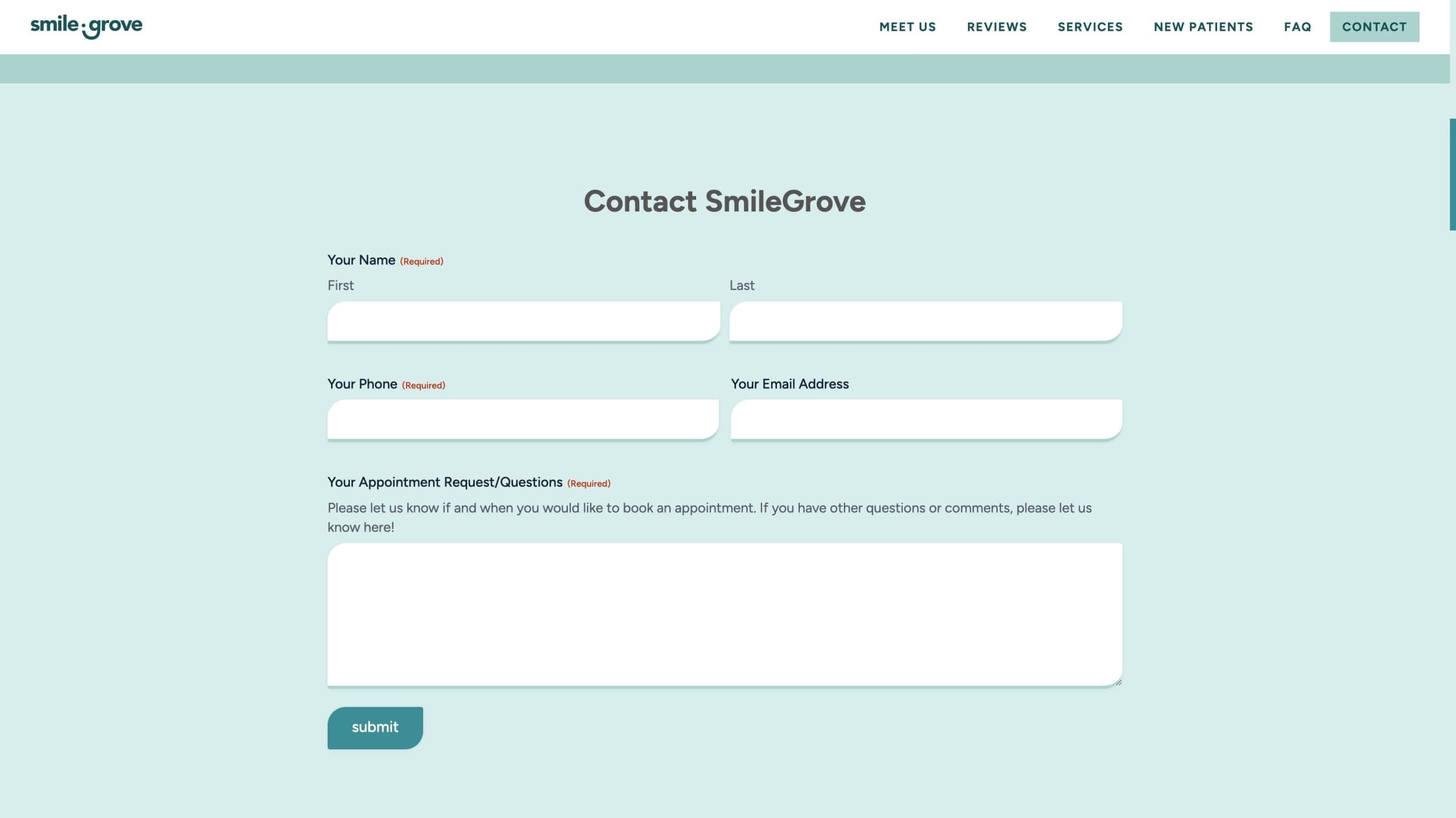Click the REVIEWS navigation icon
Image resolution: width=1456 pixels, height=818 pixels.
tap(997, 27)
